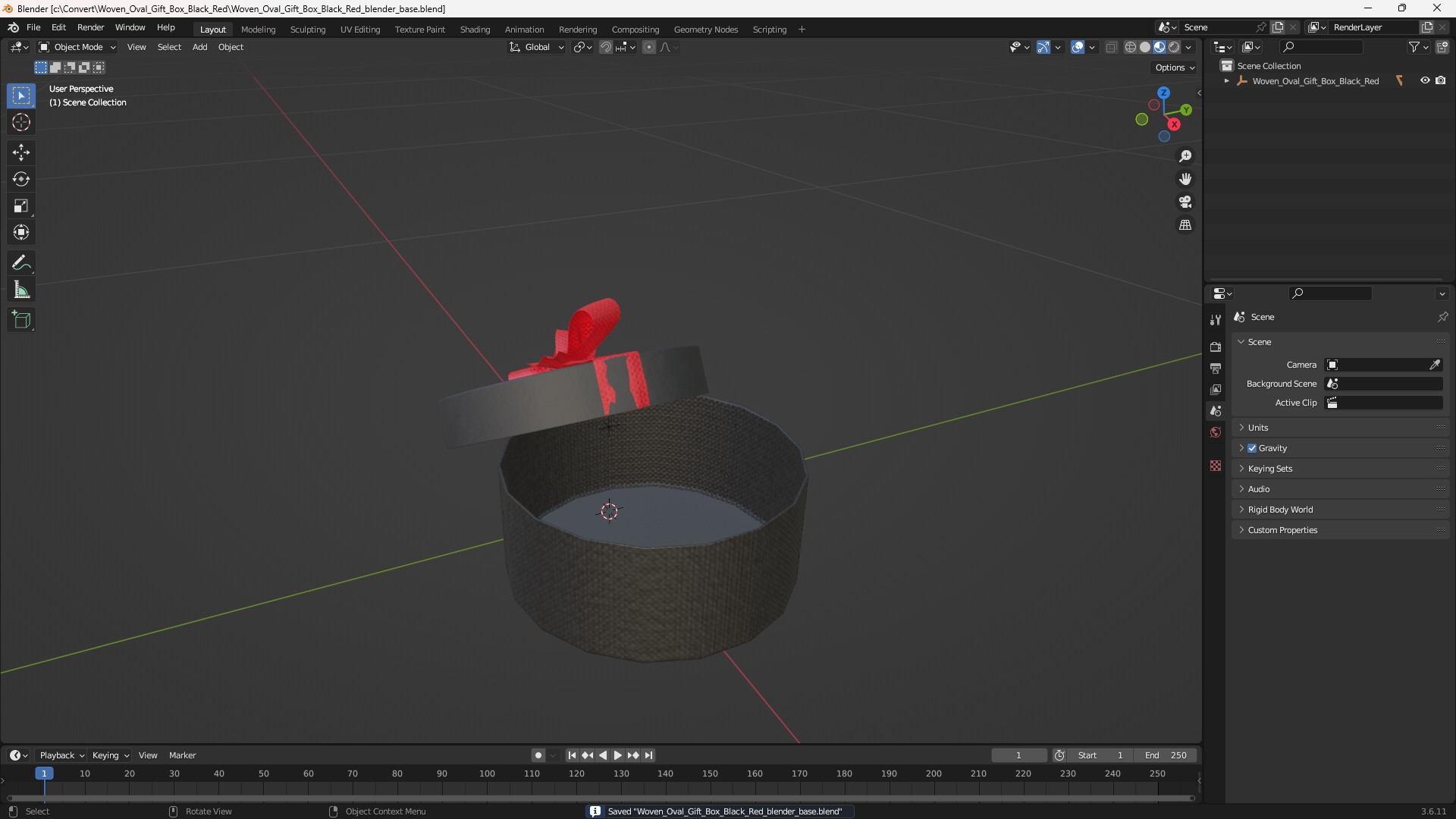Open the Global transform orientation dropdown

pos(537,47)
